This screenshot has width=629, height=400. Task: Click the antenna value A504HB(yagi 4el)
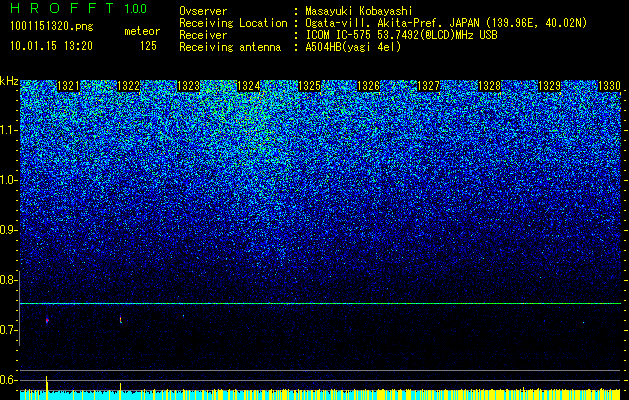pyautogui.click(x=353, y=47)
